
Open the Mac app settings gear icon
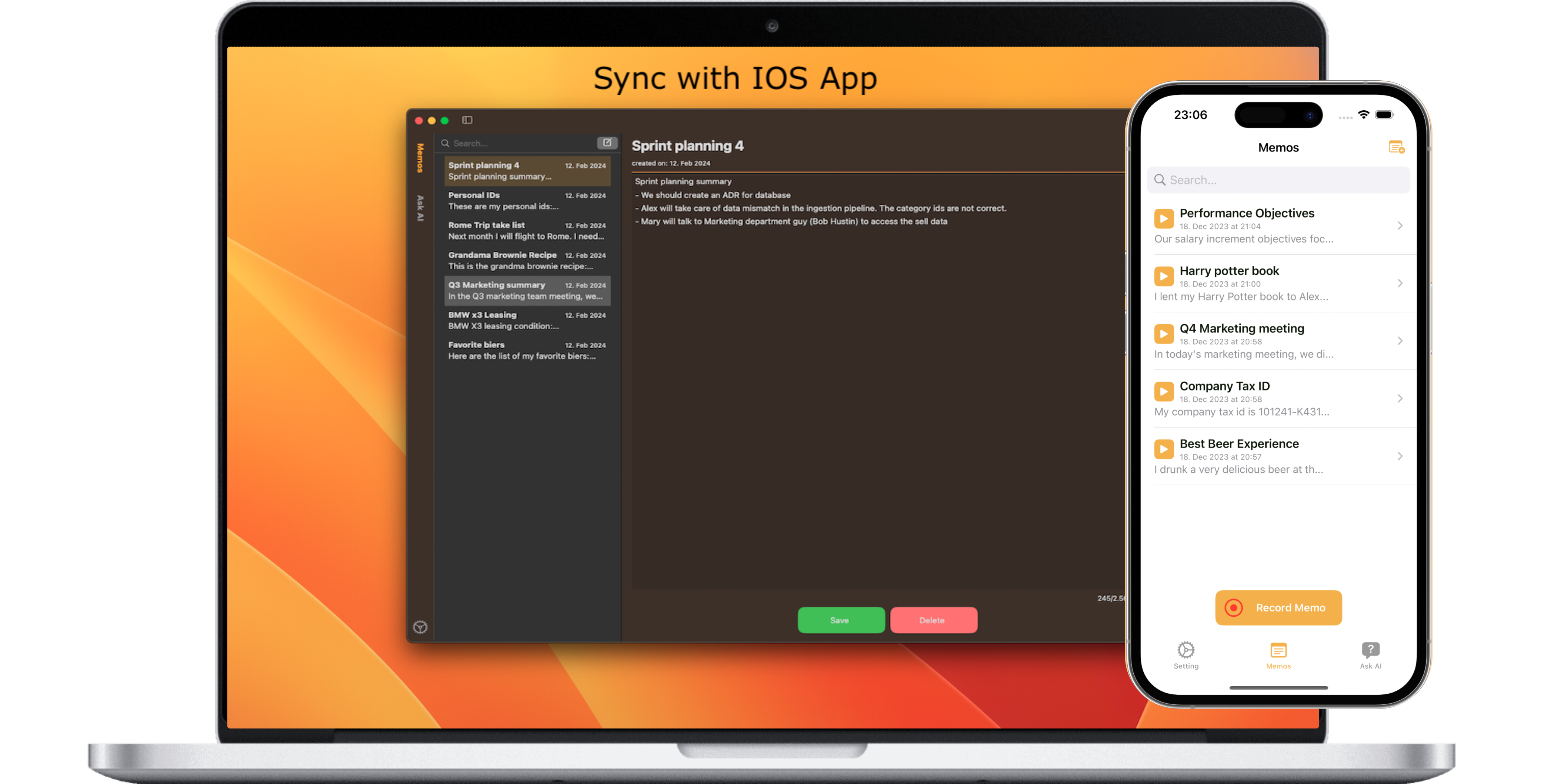click(420, 627)
